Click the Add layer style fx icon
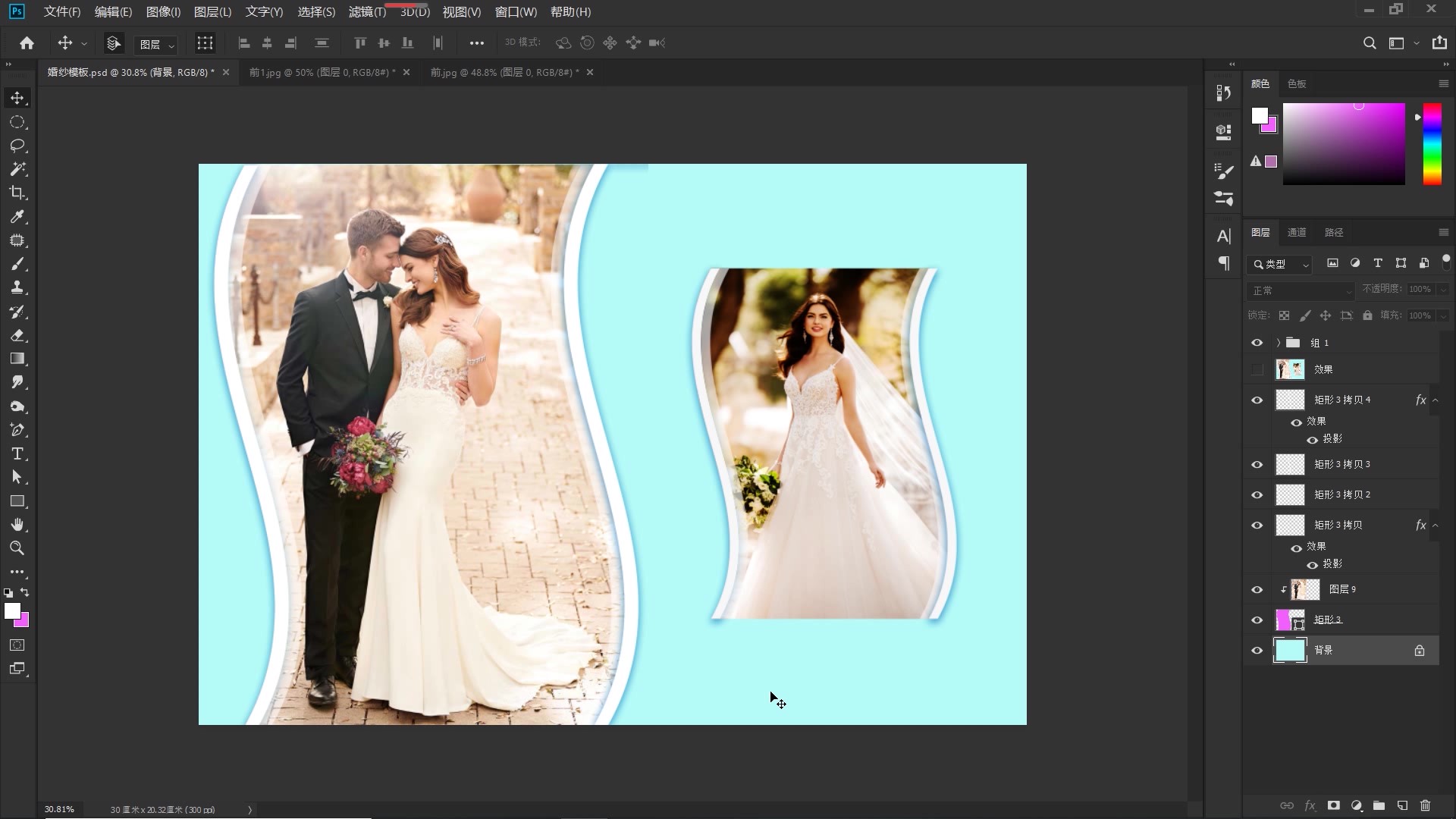 (1309, 805)
